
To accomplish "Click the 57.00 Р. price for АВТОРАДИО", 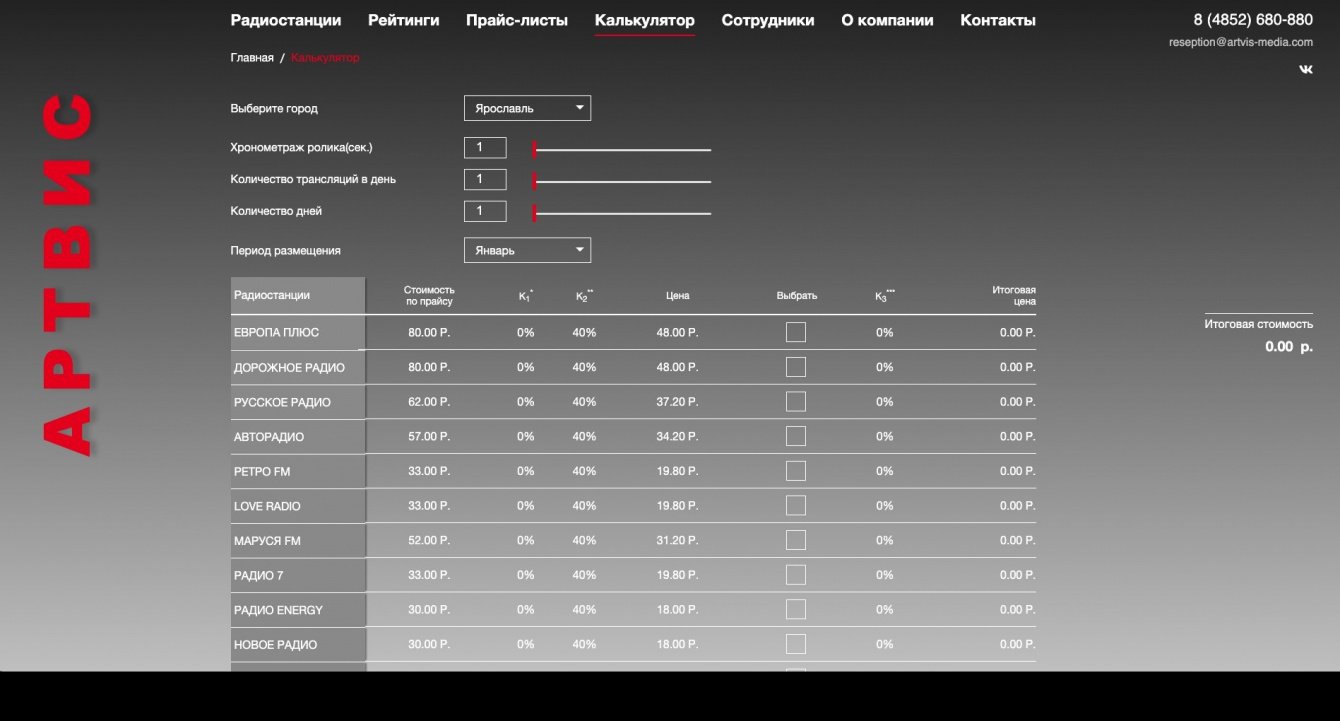I will 429,436.
